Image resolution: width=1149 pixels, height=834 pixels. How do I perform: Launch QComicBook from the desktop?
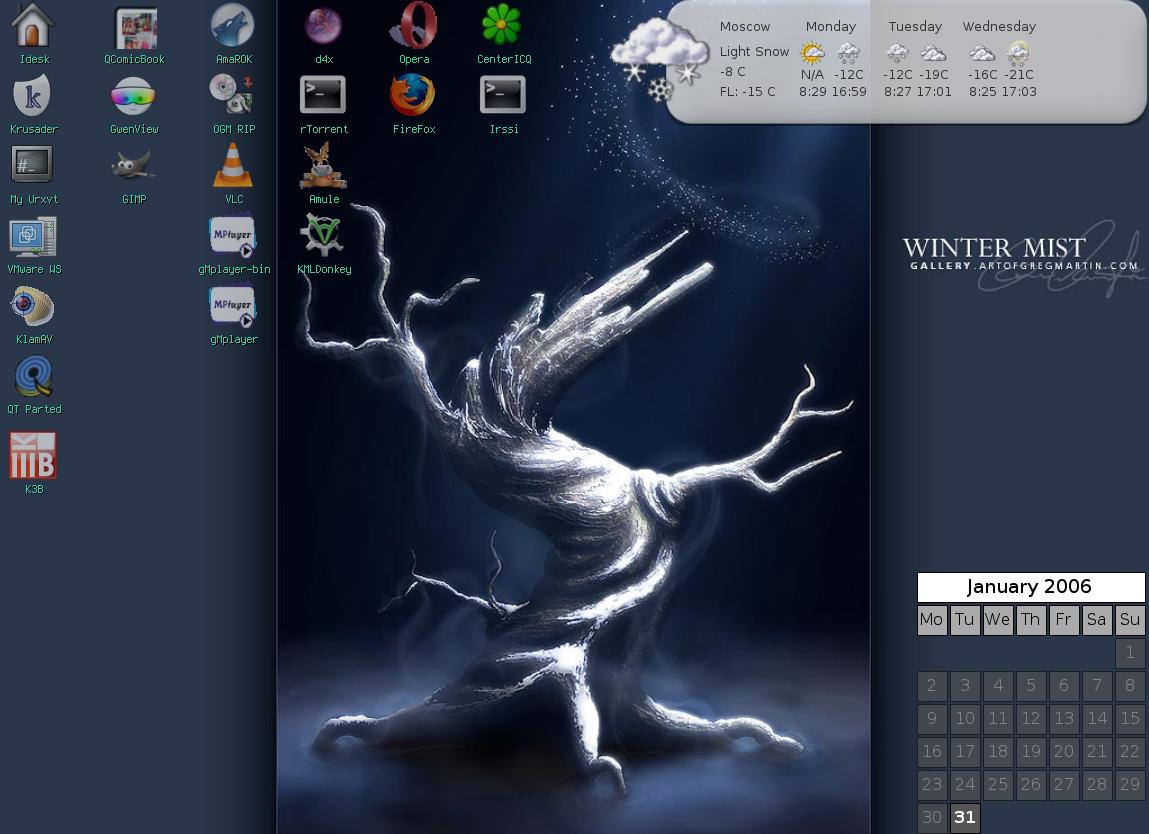click(136, 28)
